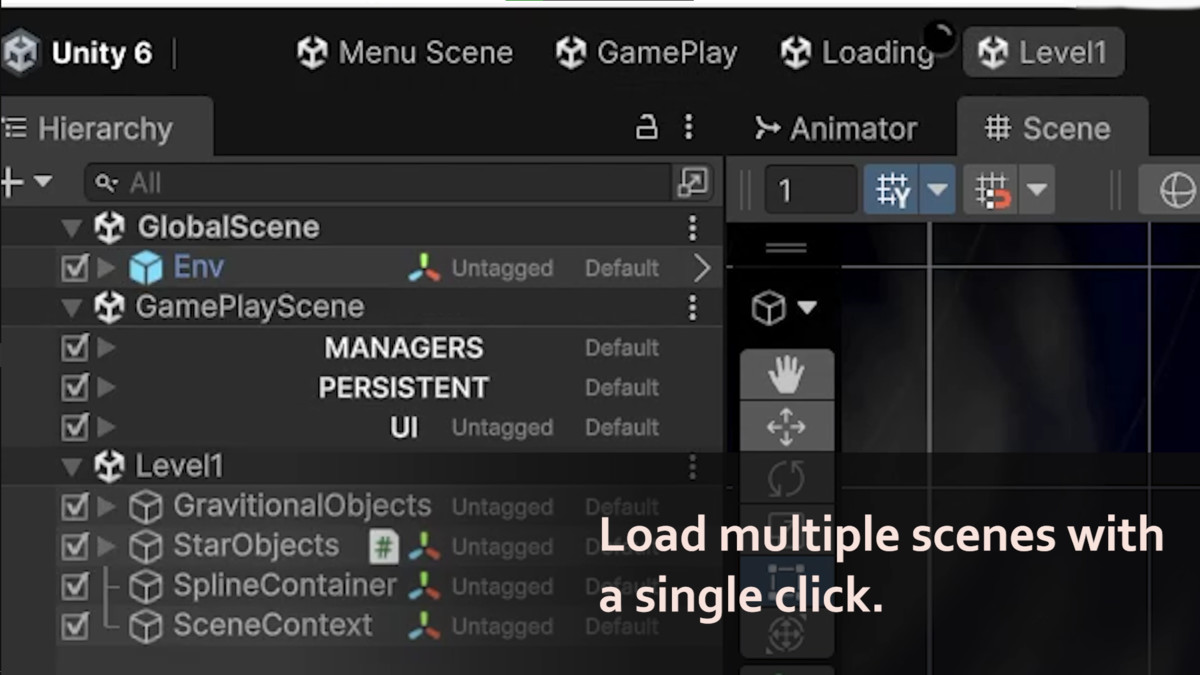This screenshot has height=675, width=1200.
Task: Collapse the GamePlayScene foldout
Action: [71, 308]
